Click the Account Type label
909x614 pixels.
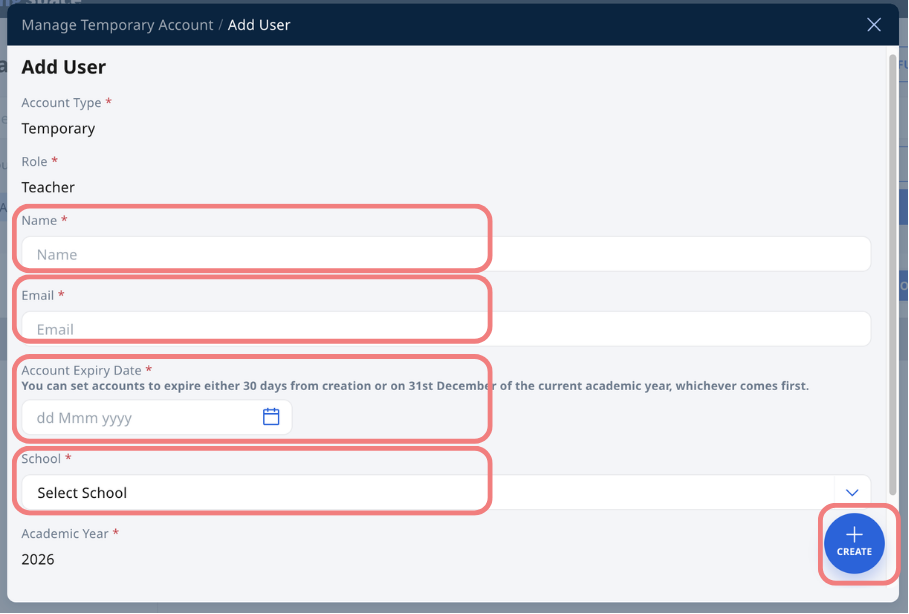[x=61, y=103]
